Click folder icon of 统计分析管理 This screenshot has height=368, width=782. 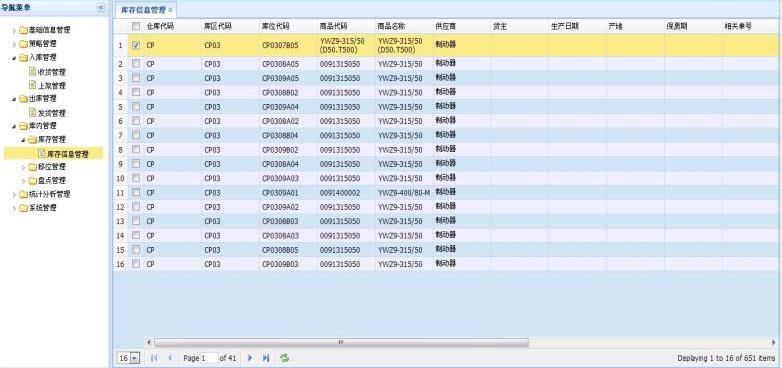tap(23, 194)
